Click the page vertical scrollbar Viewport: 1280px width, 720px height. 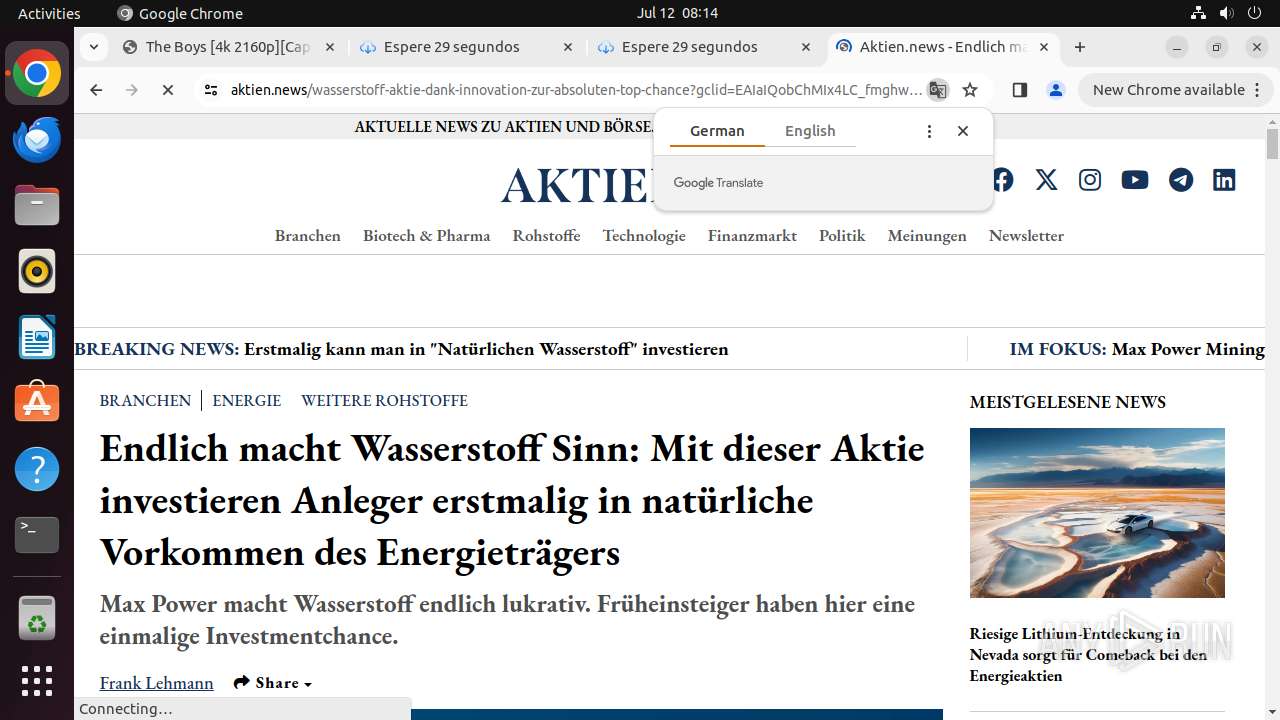click(1272, 143)
